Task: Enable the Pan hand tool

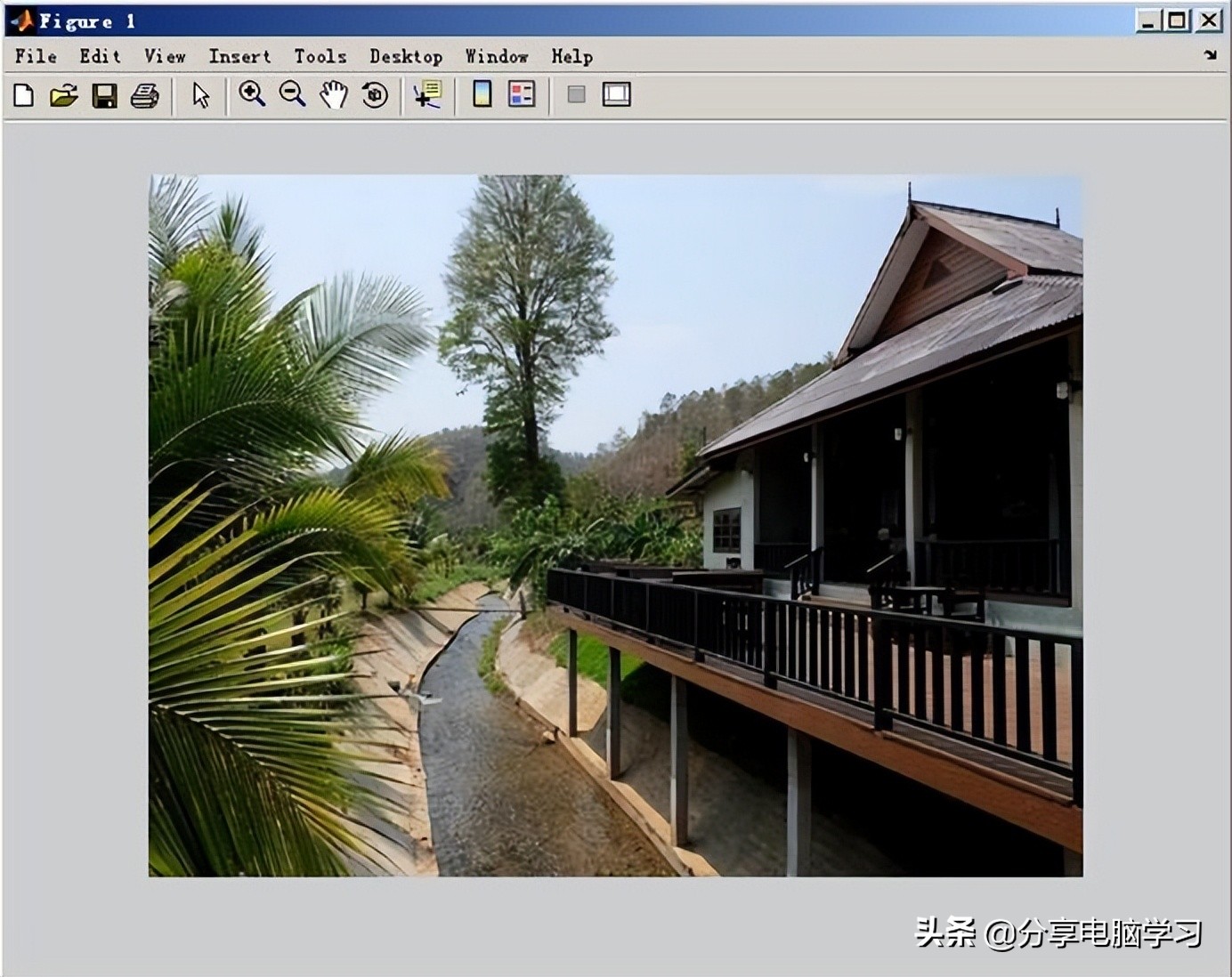Action: coord(334,94)
